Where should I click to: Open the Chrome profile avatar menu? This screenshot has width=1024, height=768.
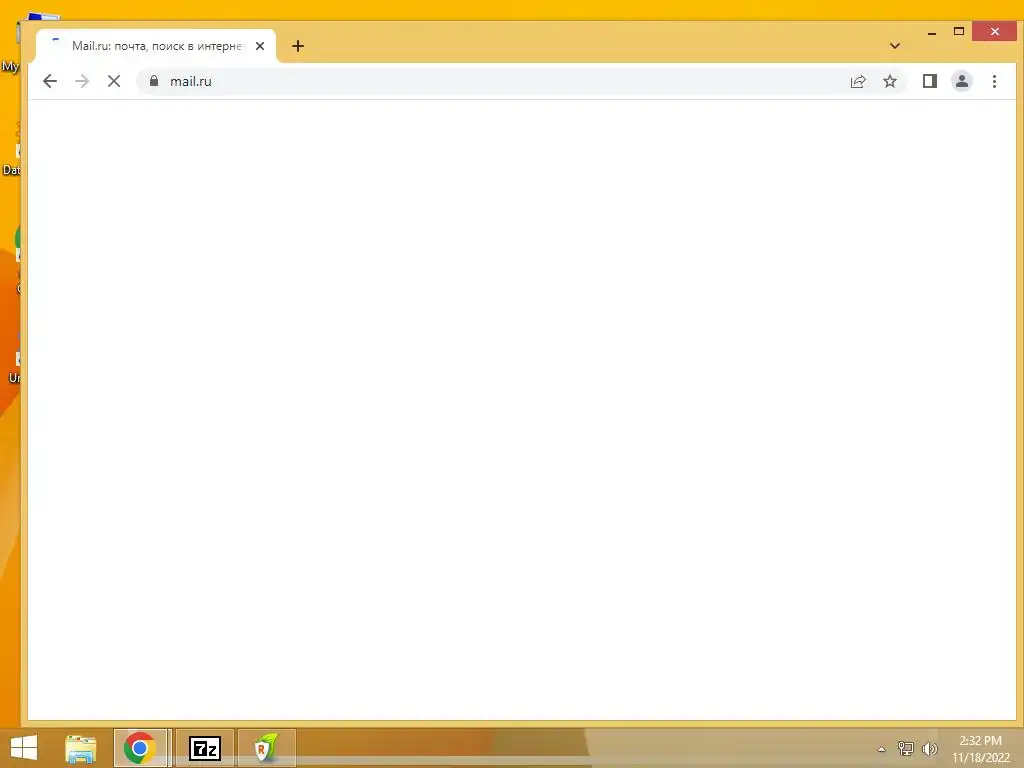tap(961, 81)
